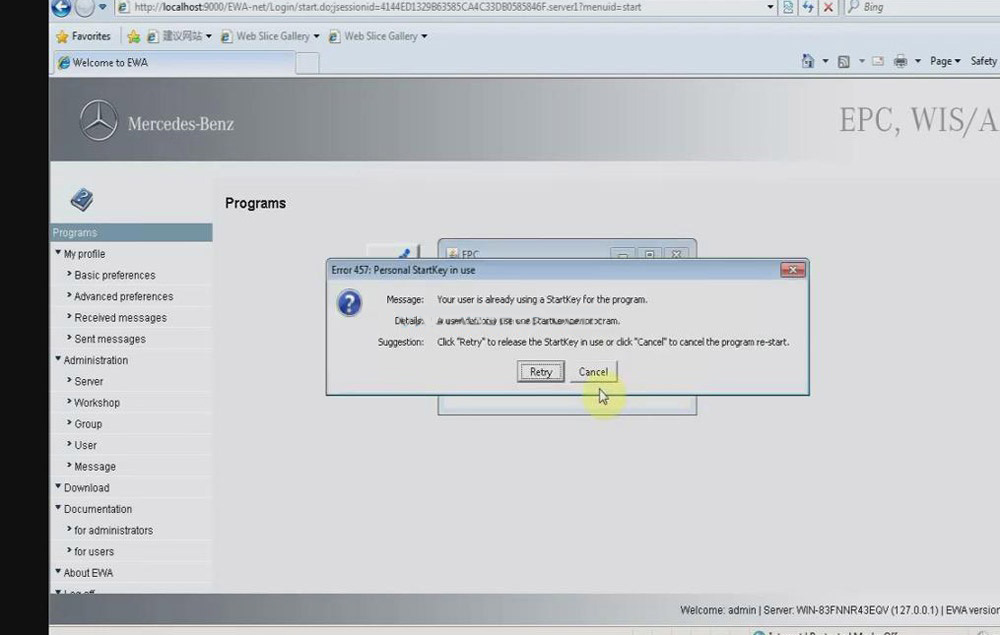Click the Refresh page icon
1000x635 pixels.
808,7
